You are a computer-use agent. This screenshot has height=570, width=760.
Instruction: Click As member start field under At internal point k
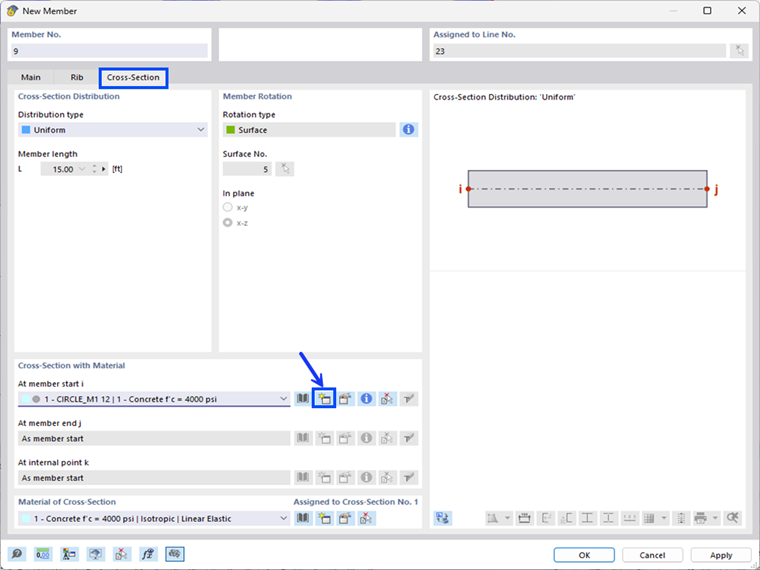pyautogui.click(x=154, y=477)
